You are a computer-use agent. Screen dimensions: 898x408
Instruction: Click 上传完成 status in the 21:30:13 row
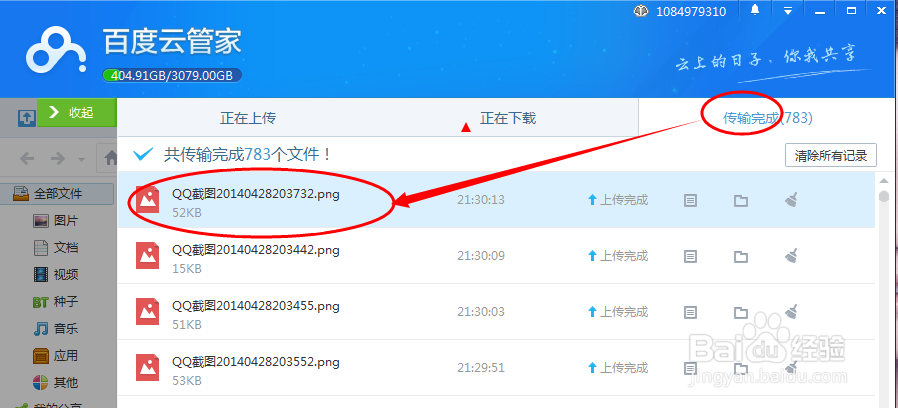(x=618, y=200)
